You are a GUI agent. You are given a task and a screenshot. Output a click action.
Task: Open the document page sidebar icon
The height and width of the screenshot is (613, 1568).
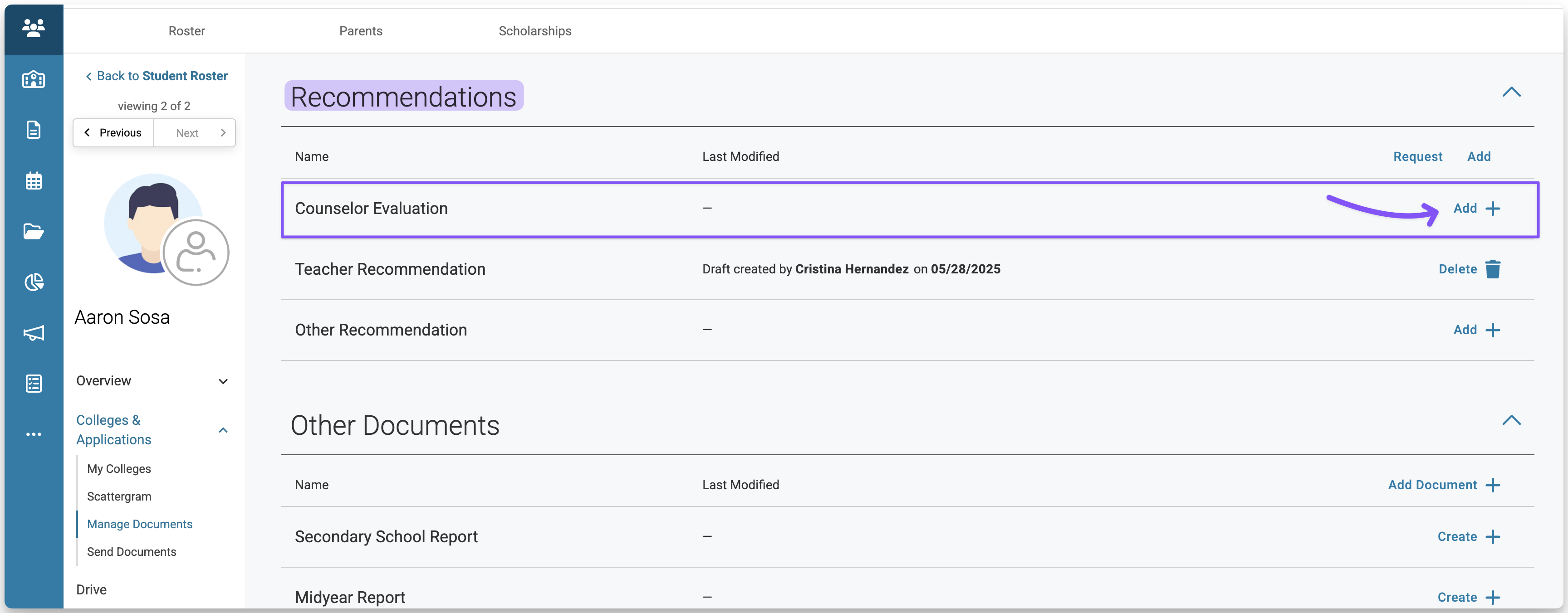[x=34, y=130]
